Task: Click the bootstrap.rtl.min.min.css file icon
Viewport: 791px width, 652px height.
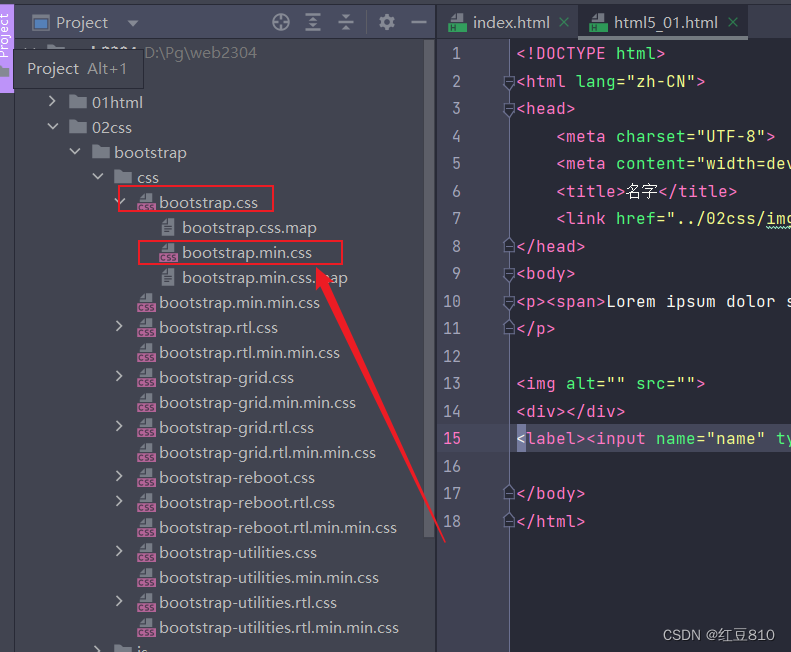Action: pyautogui.click(x=146, y=353)
